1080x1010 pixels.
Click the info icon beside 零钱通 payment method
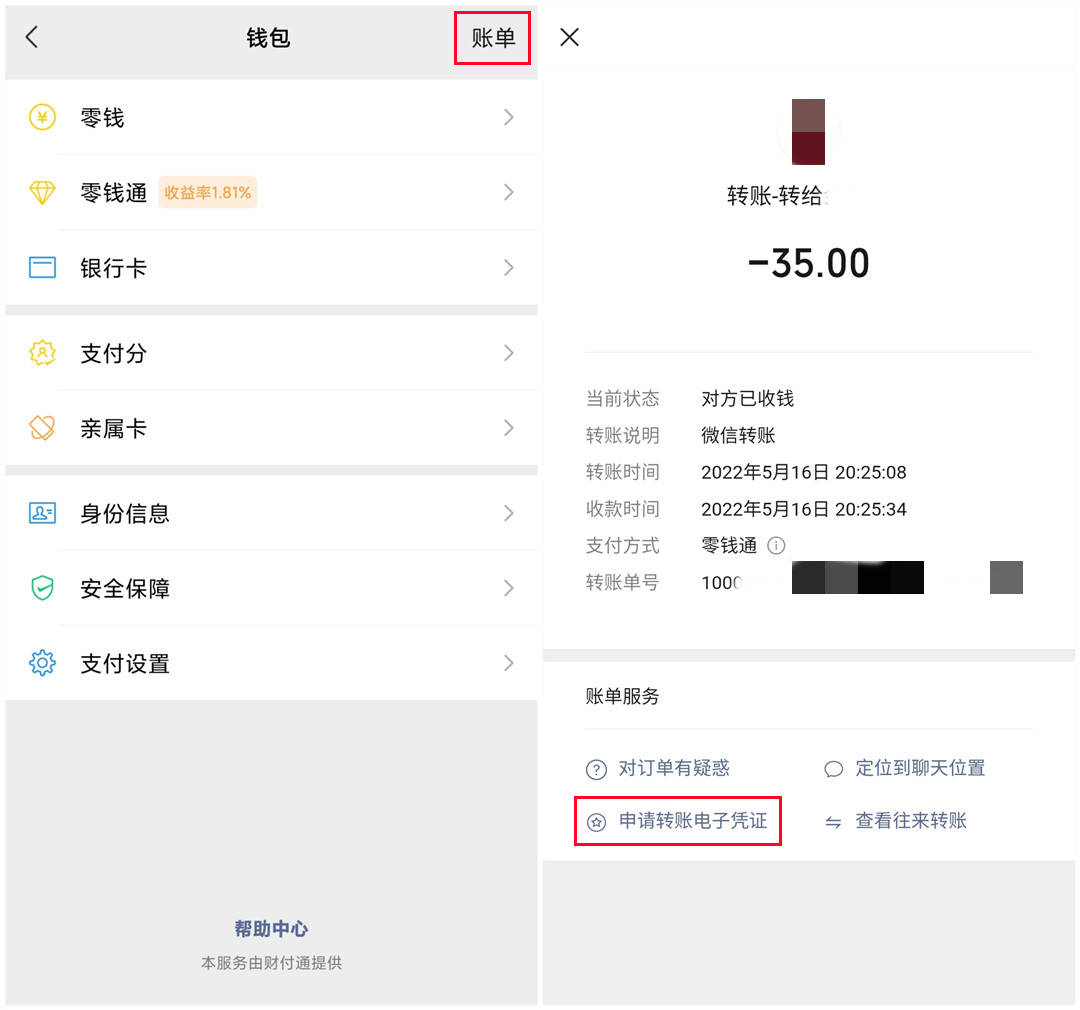(776, 546)
